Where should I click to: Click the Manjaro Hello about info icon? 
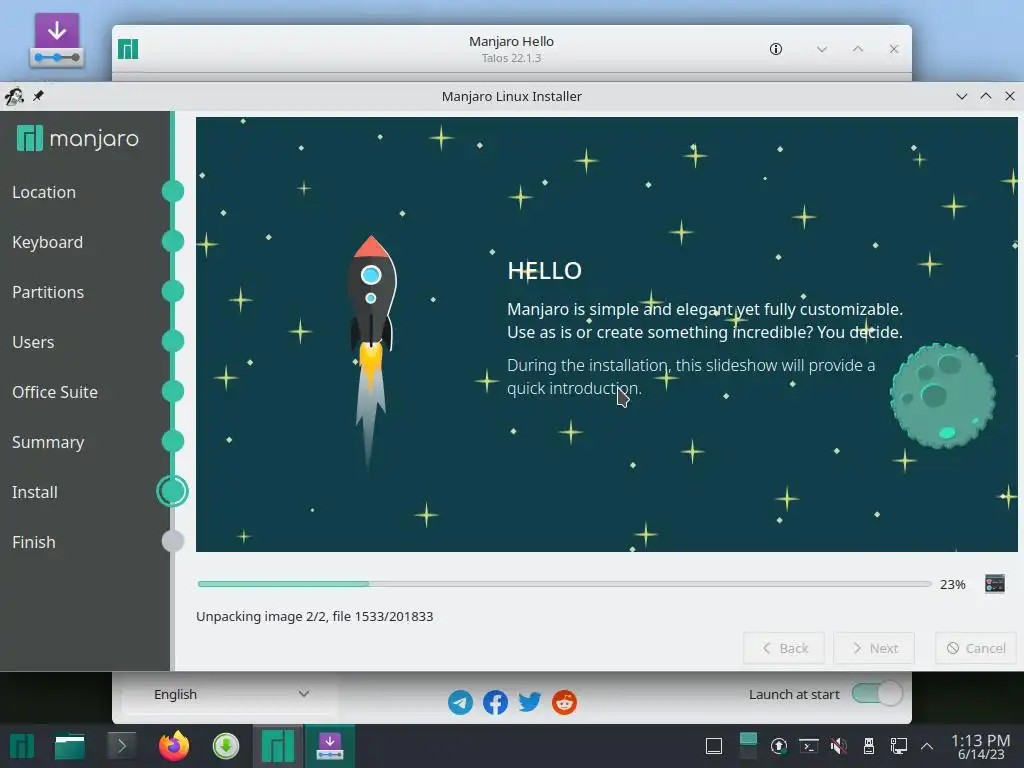(x=776, y=49)
